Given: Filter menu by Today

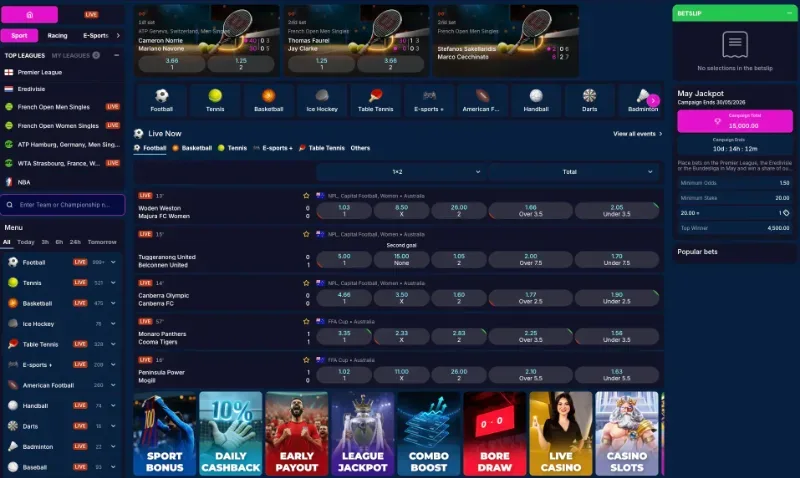Looking at the screenshot, I should [x=26, y=242].
